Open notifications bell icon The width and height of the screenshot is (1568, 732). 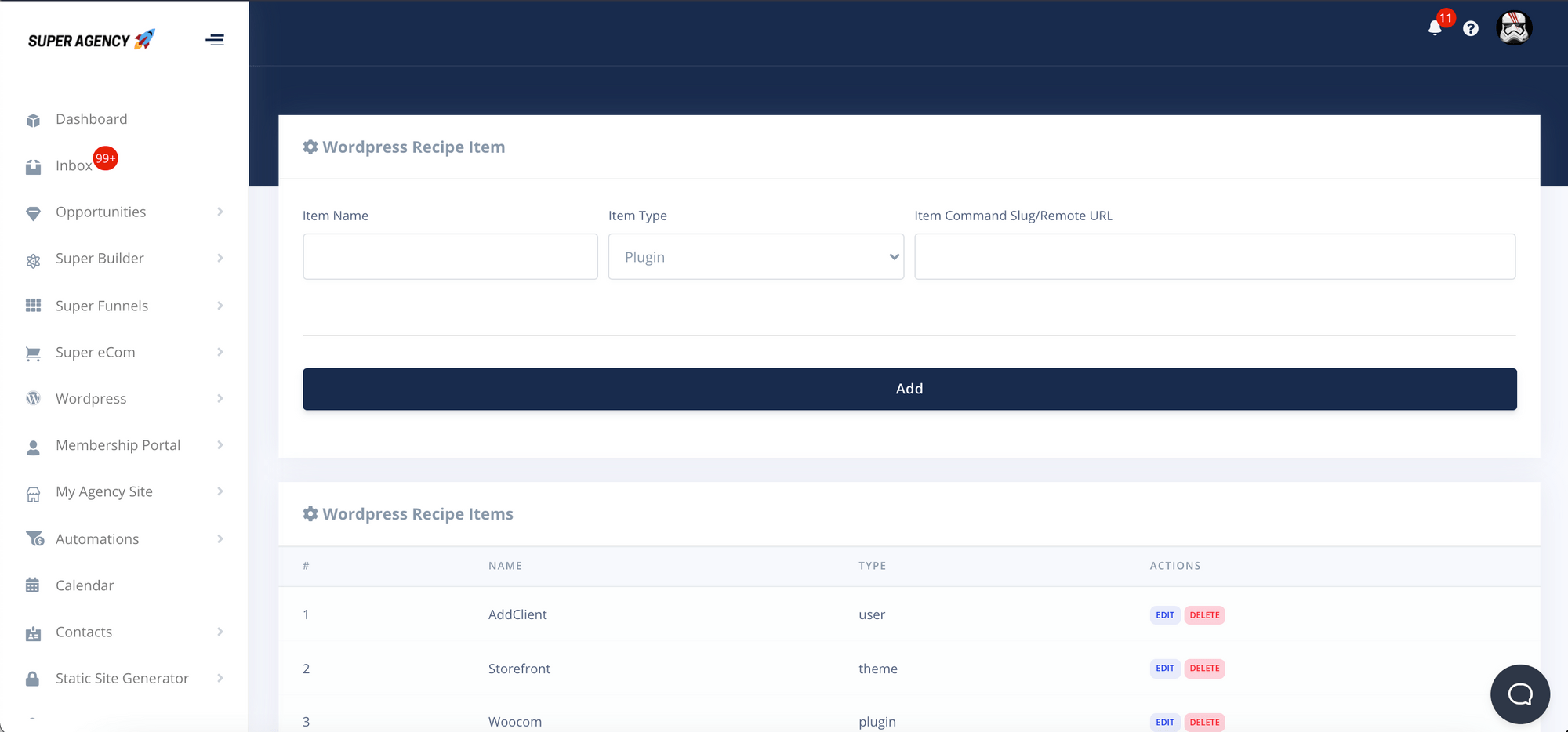pyautogui.click(x=1435, y=28)
